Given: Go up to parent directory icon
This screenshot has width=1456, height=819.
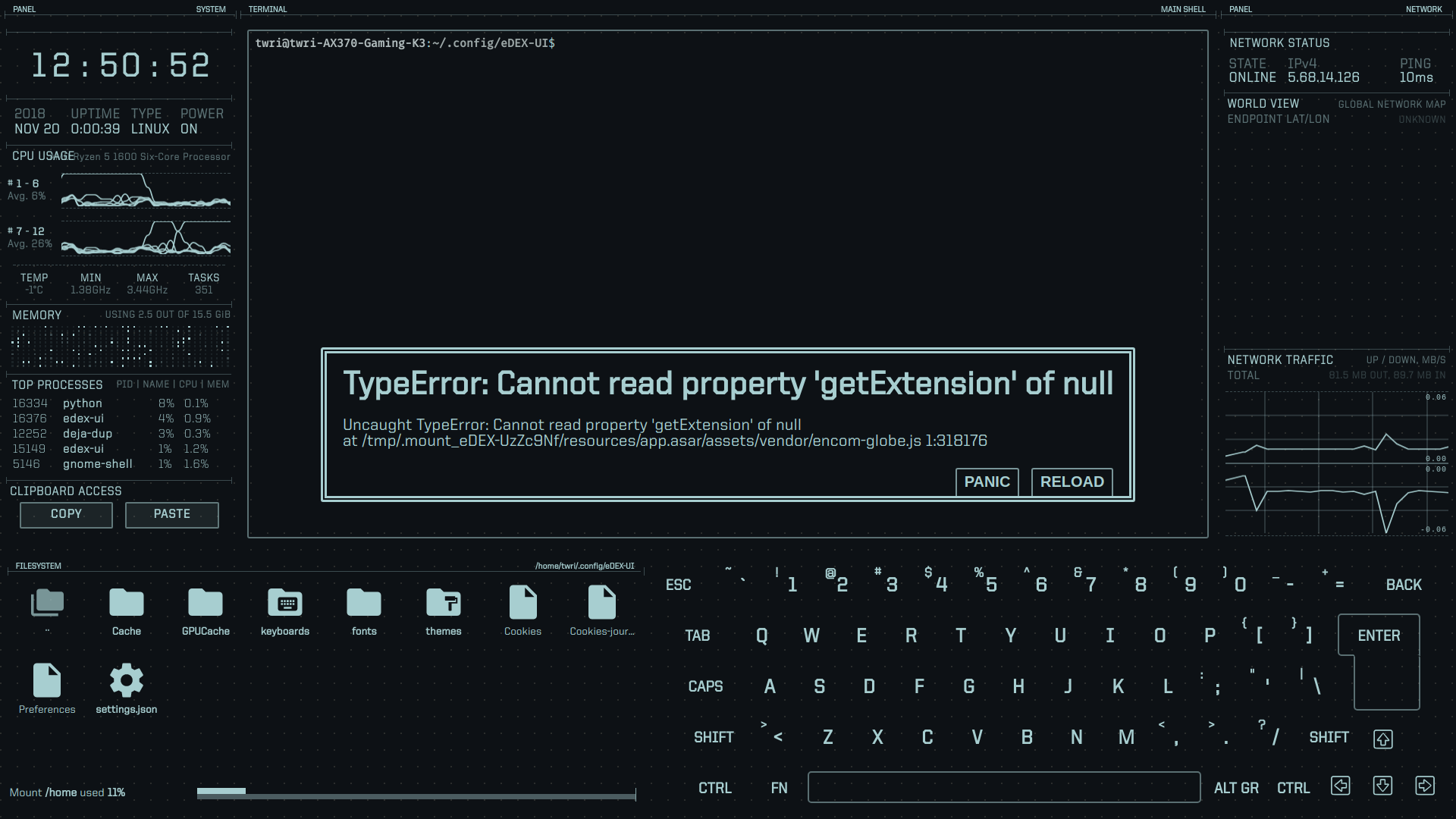Looking at the screenshot, I should coord(47,604).
